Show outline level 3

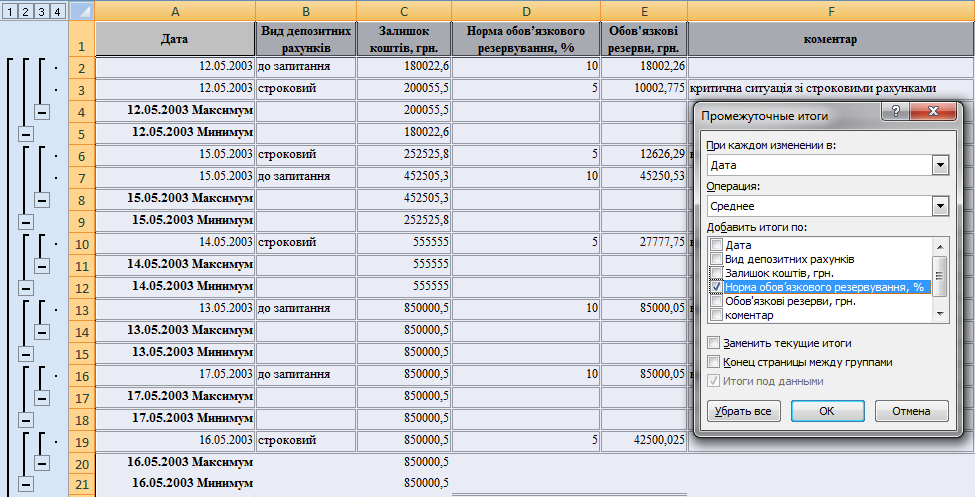(x=41, y=11)
